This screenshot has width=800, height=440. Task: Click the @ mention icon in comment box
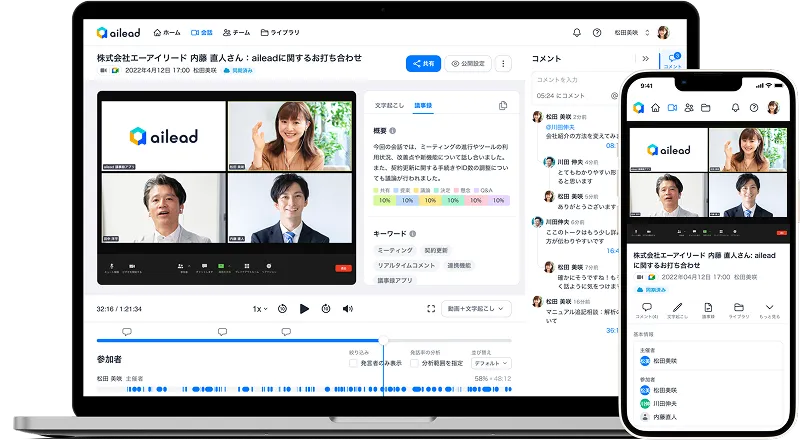[614, 95]
